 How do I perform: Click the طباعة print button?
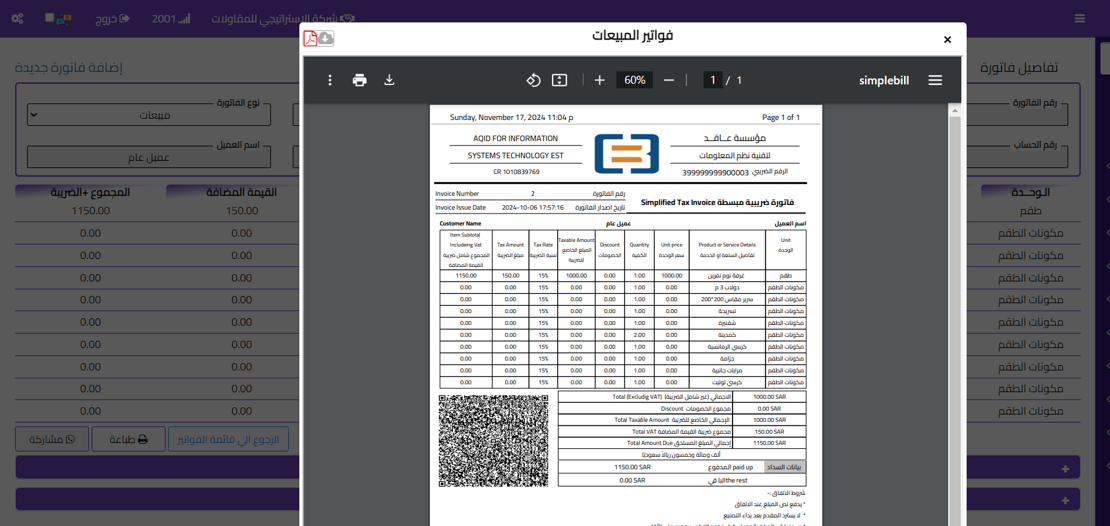128,440
